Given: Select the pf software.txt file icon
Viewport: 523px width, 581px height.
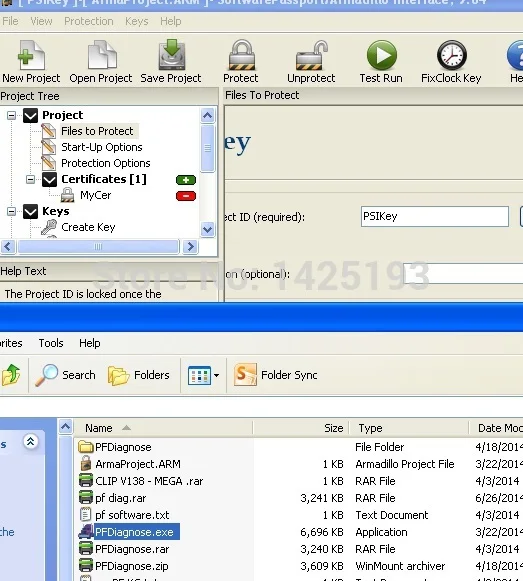Looking at the screenshot, I should point(86,515).
